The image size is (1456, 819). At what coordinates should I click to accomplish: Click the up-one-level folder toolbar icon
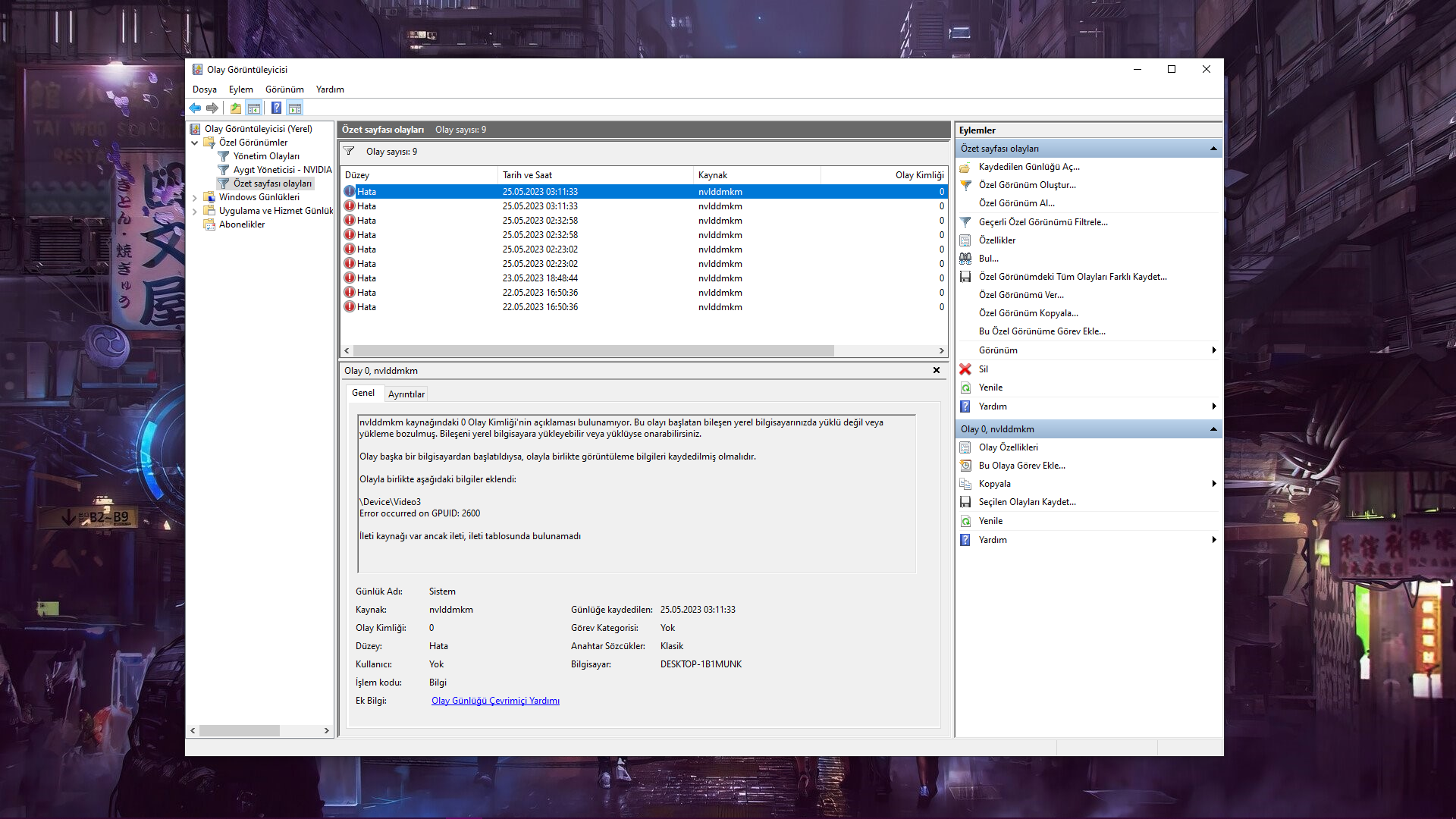(x=236, y=108)
